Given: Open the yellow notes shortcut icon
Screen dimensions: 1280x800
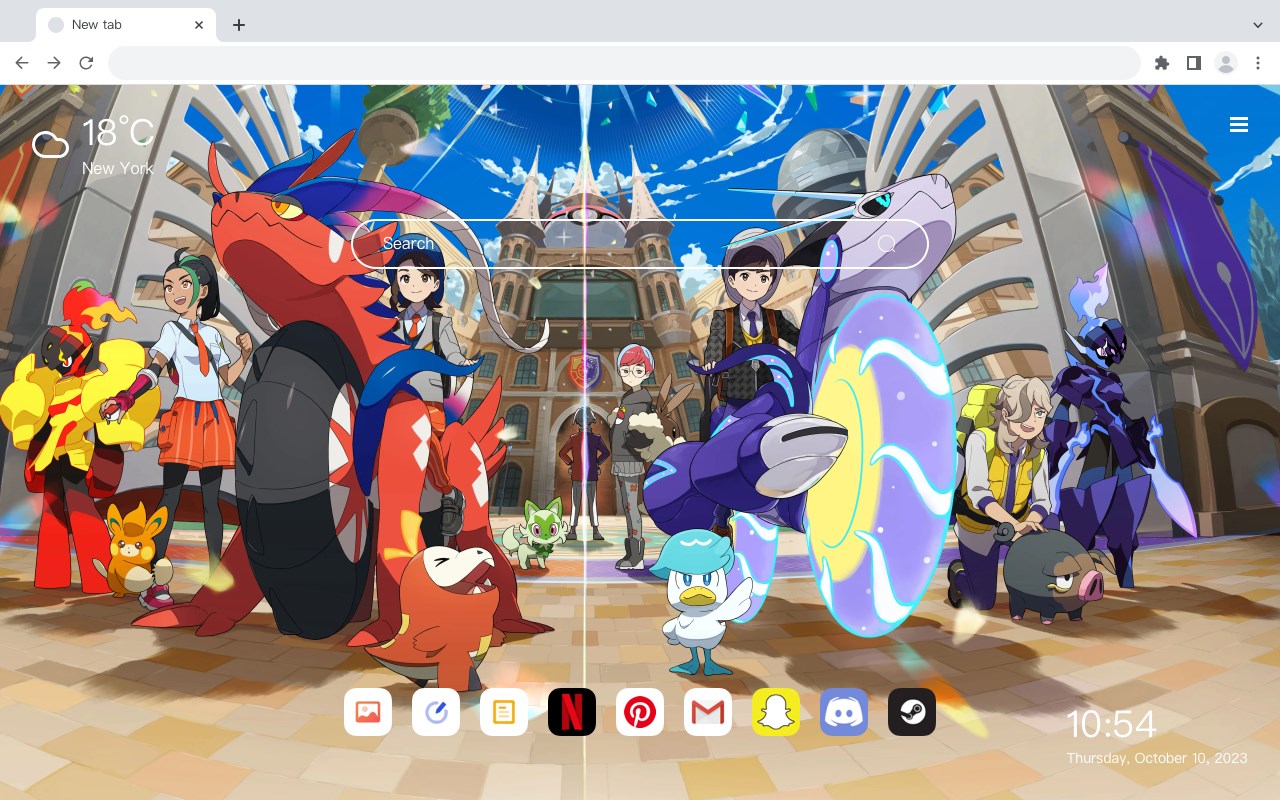Looking at the screenshot, I should pos(504,712).
